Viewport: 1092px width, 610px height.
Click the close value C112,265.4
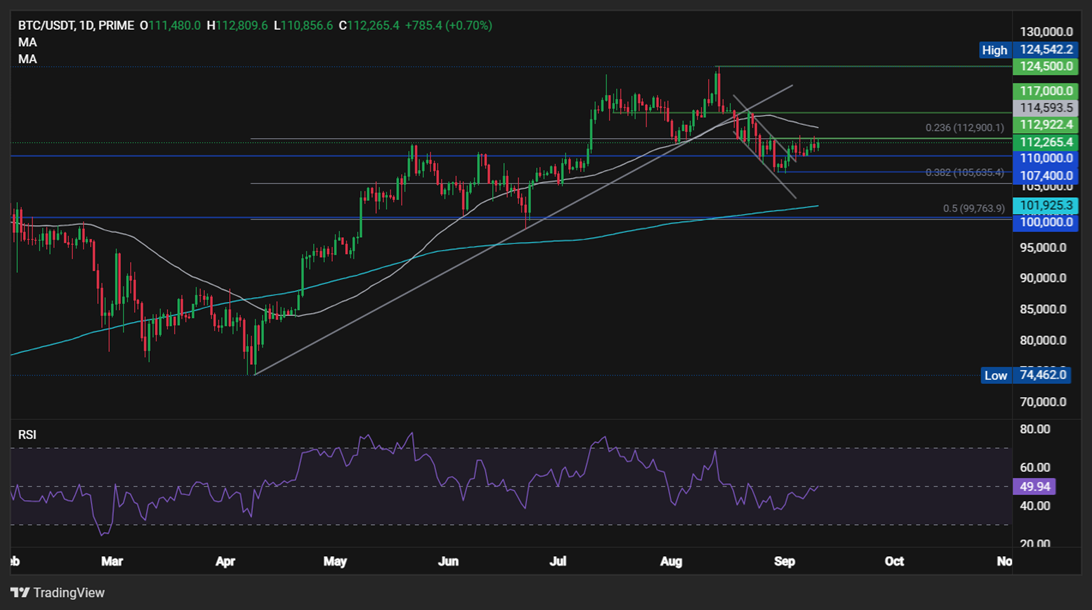point(369,26)
